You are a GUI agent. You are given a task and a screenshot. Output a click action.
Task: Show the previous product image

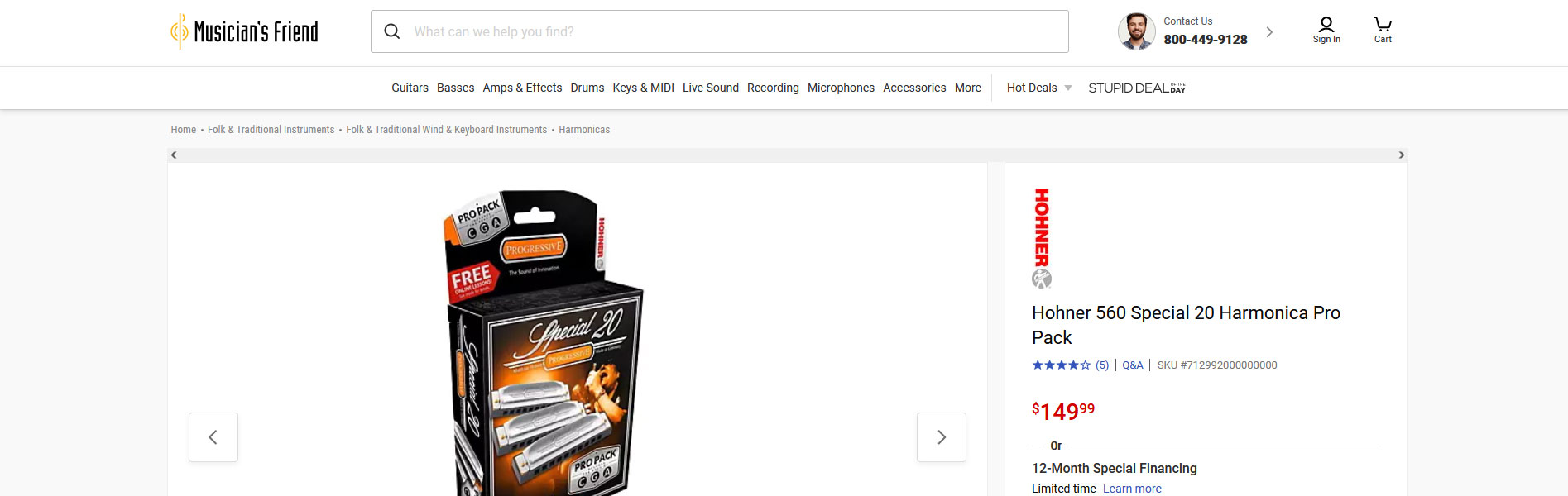(213, 437)
